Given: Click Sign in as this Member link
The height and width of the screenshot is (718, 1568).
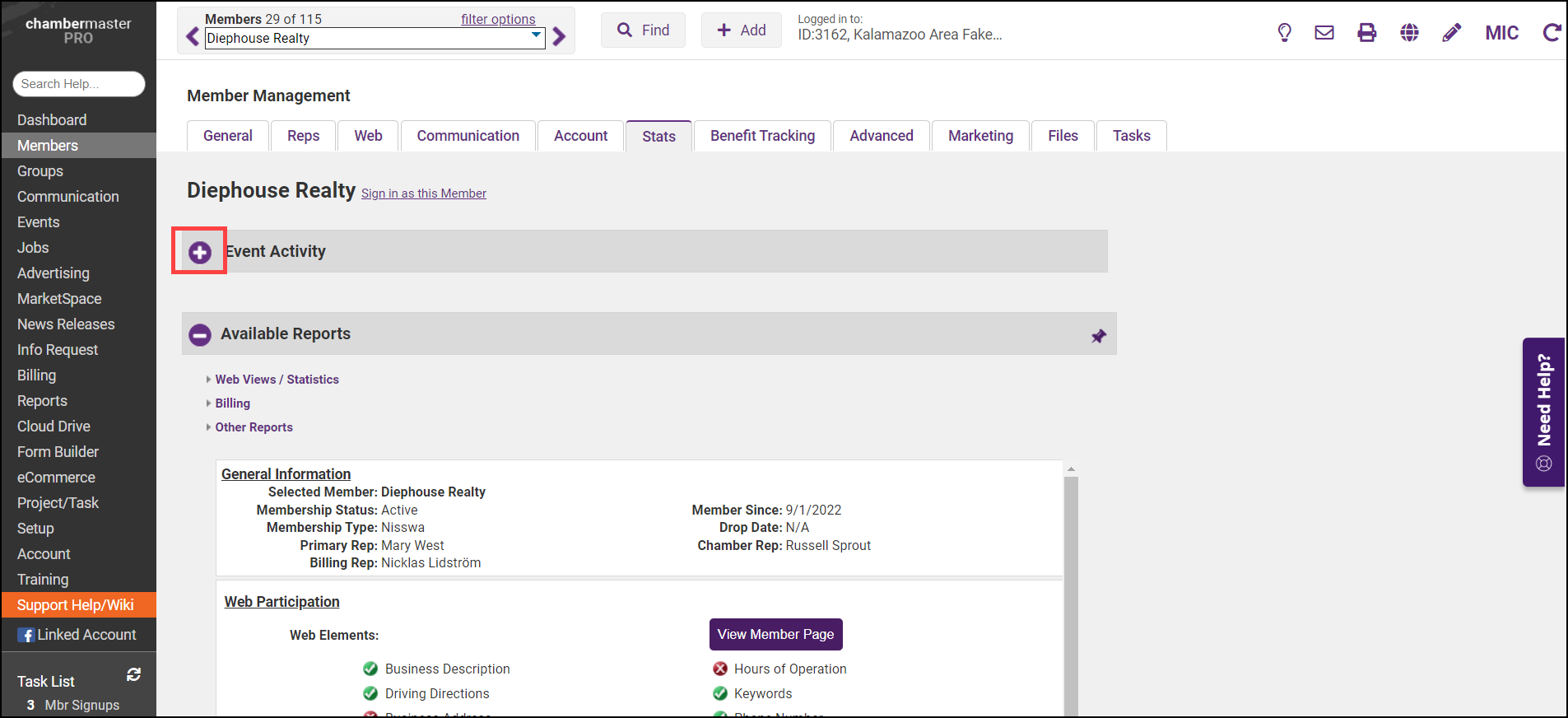Looking at the screenshot, I should (423, 193).
